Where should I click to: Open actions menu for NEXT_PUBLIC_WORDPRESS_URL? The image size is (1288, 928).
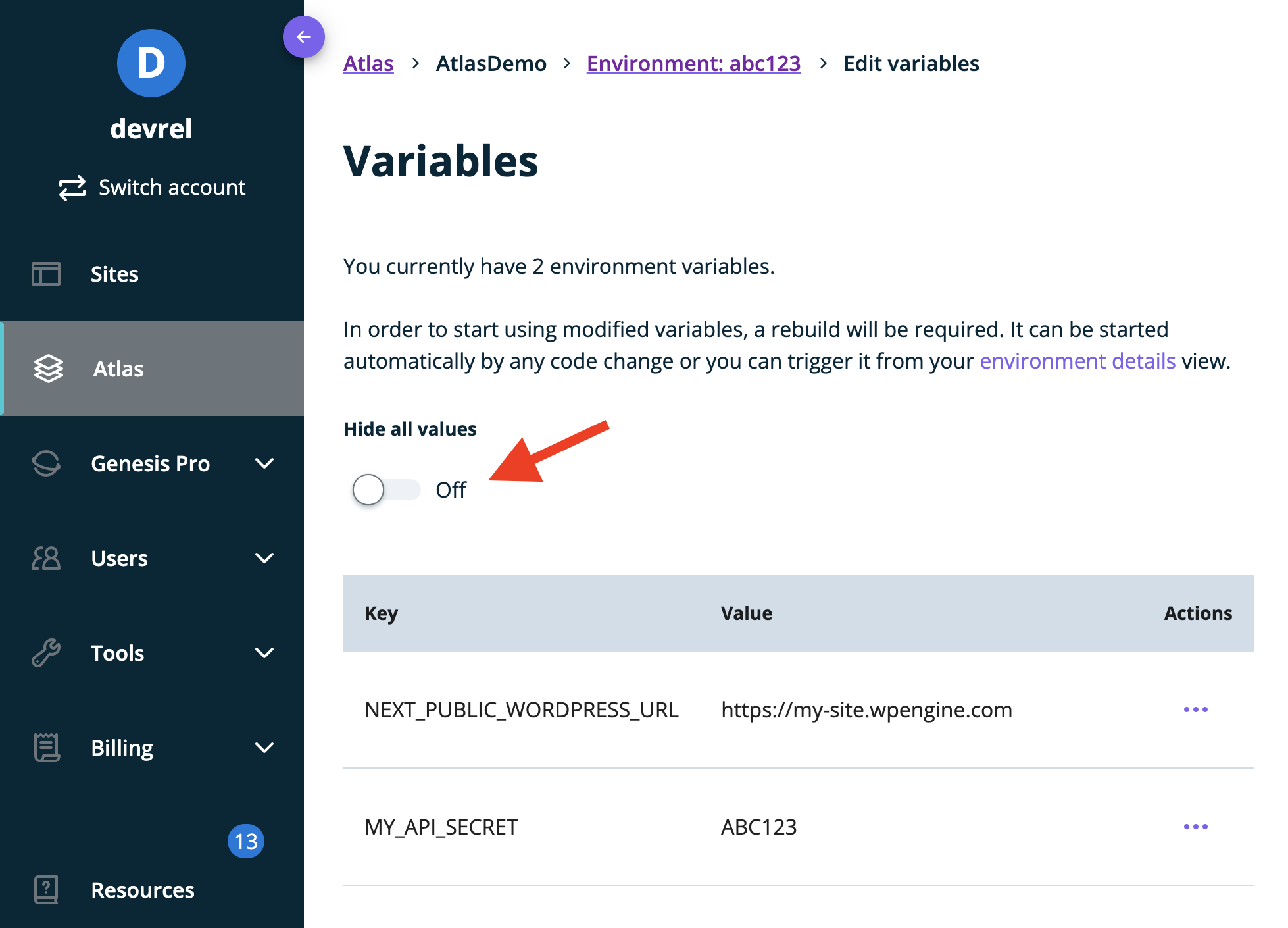1195,709
